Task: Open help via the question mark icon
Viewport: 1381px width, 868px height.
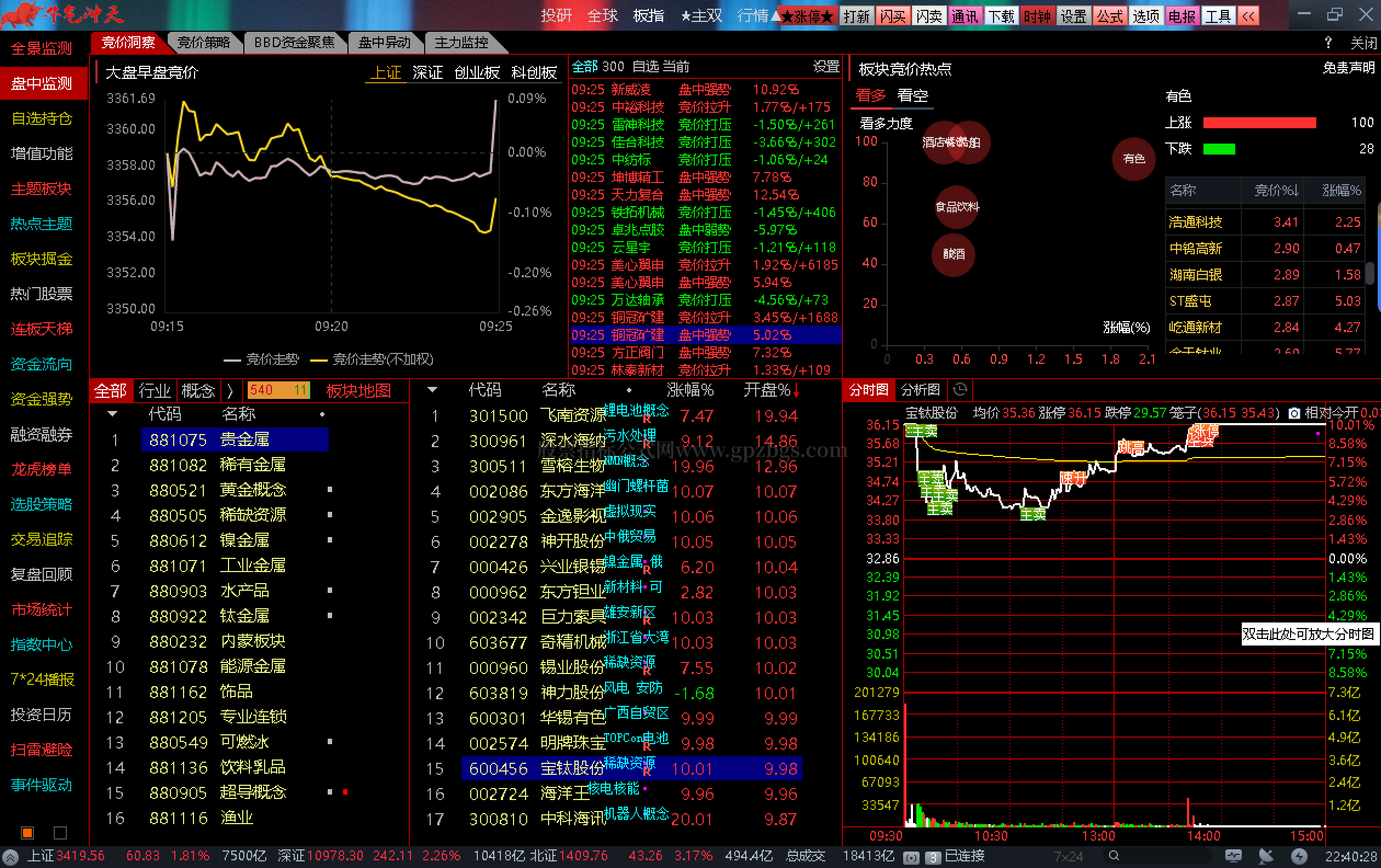Action: (1328, 42)
